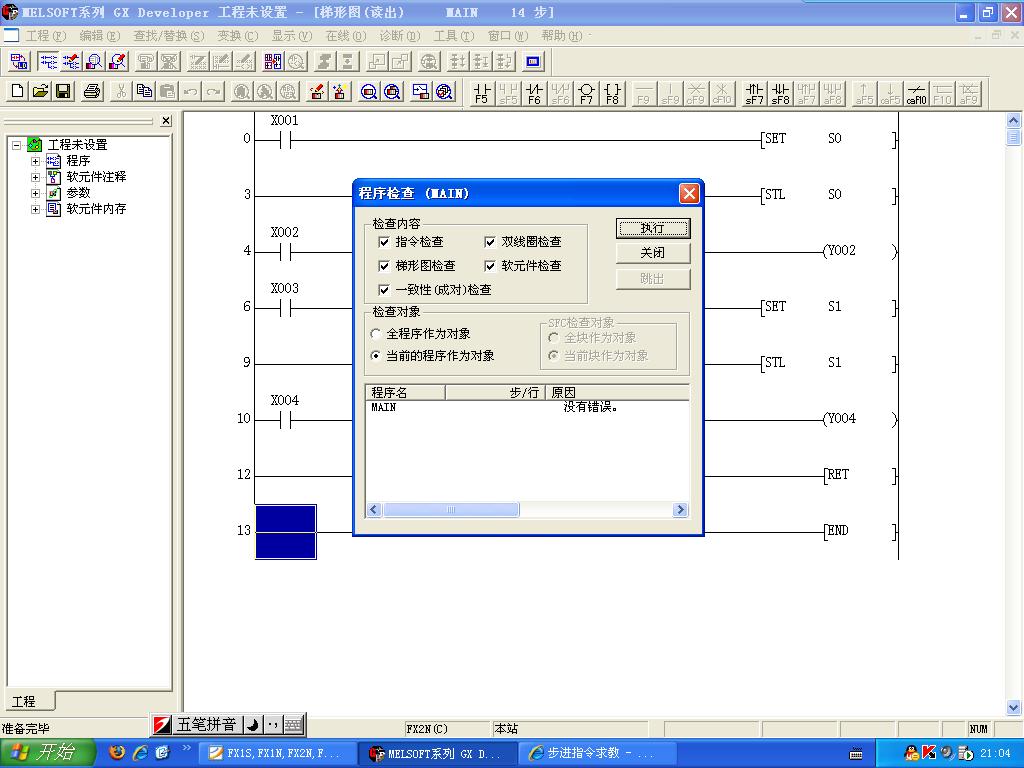Image resolution: width=1024 pixels, height=768 pixels.
Task: Open the 在线(O) menu
Action: point(345,36)
